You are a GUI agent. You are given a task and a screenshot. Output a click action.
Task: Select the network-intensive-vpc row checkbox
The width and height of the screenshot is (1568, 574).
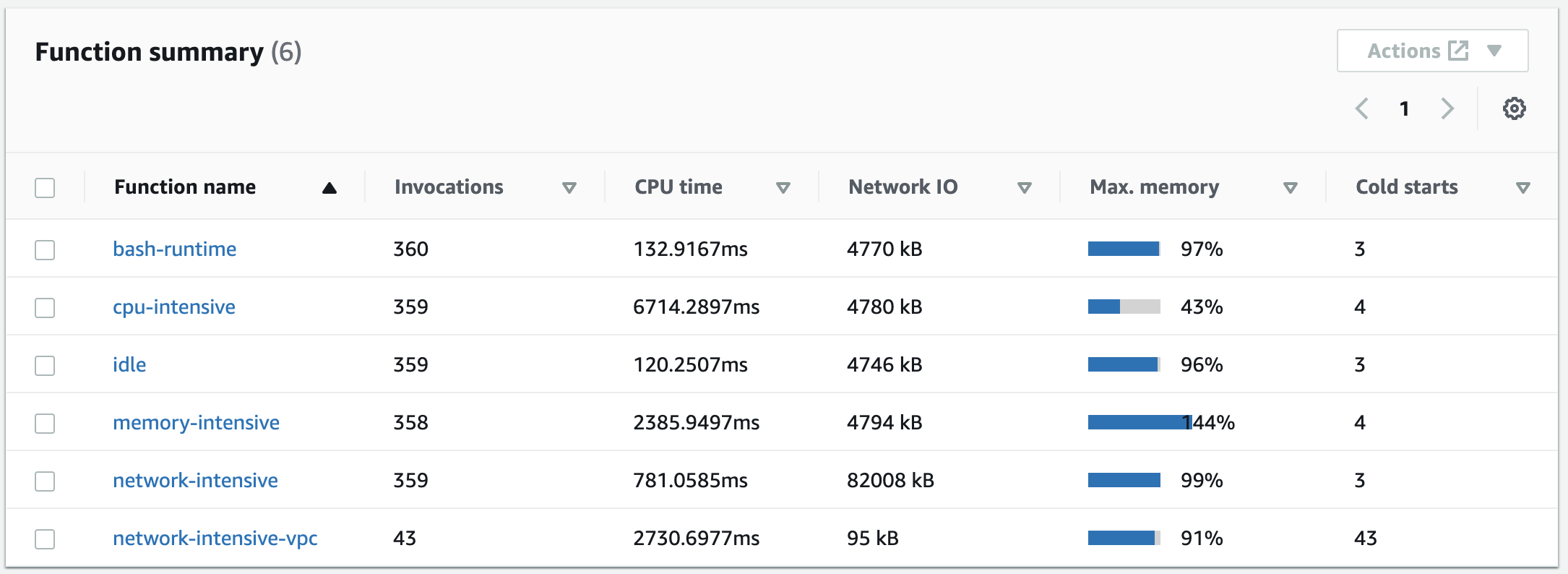point(45,539)
